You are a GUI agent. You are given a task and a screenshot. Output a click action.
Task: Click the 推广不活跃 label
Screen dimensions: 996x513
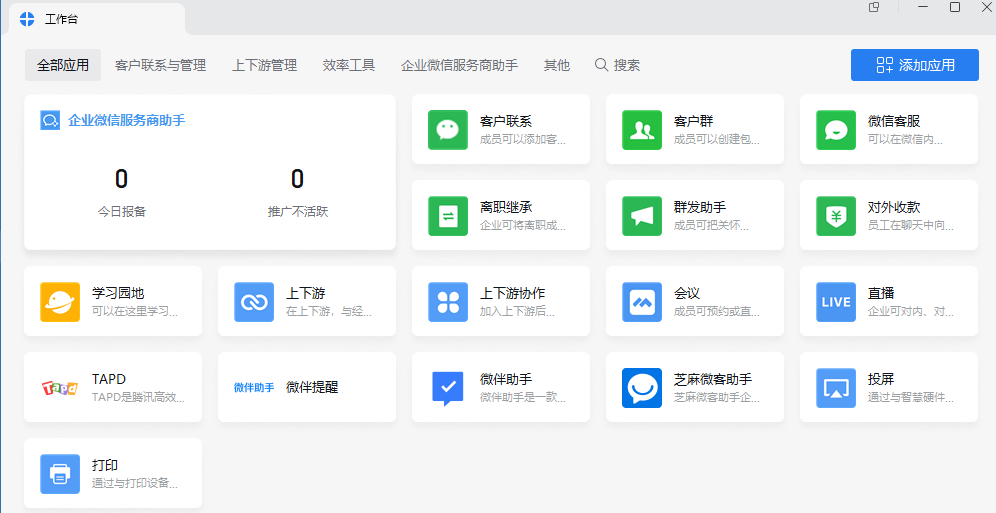click(x=298, y=211)
